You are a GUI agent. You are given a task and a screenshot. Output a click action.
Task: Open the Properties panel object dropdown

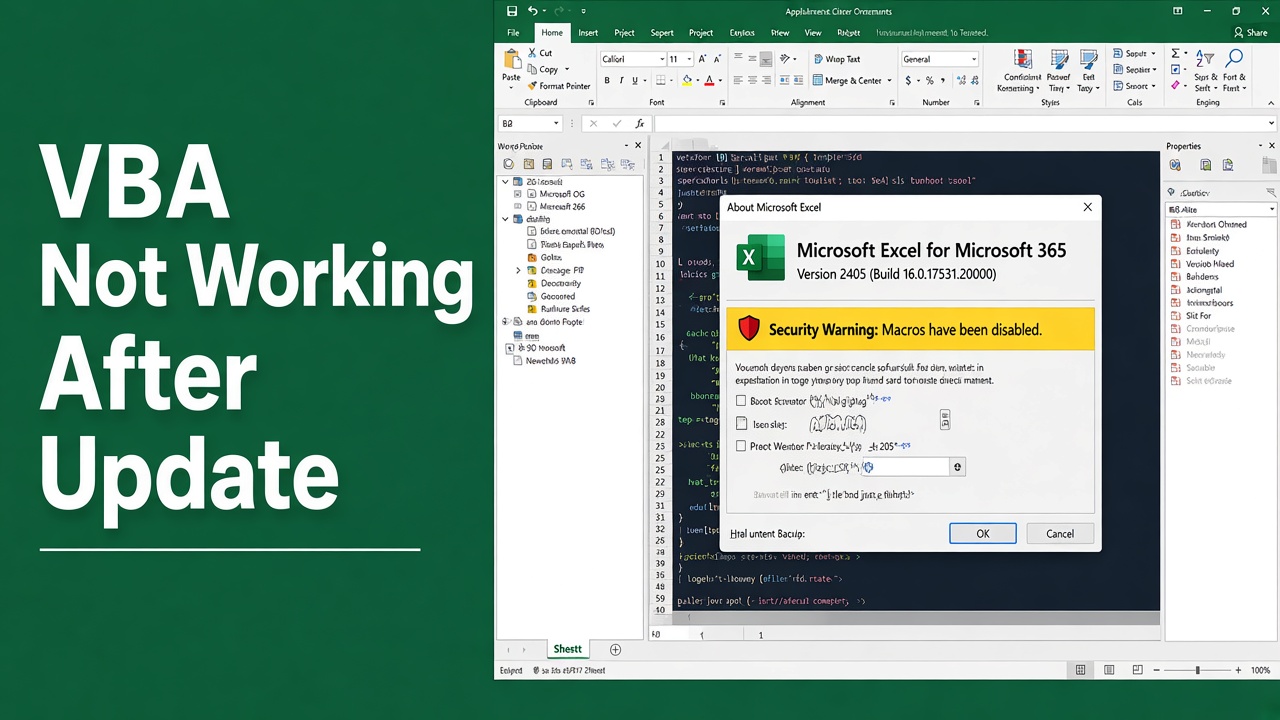[1272, 209]
